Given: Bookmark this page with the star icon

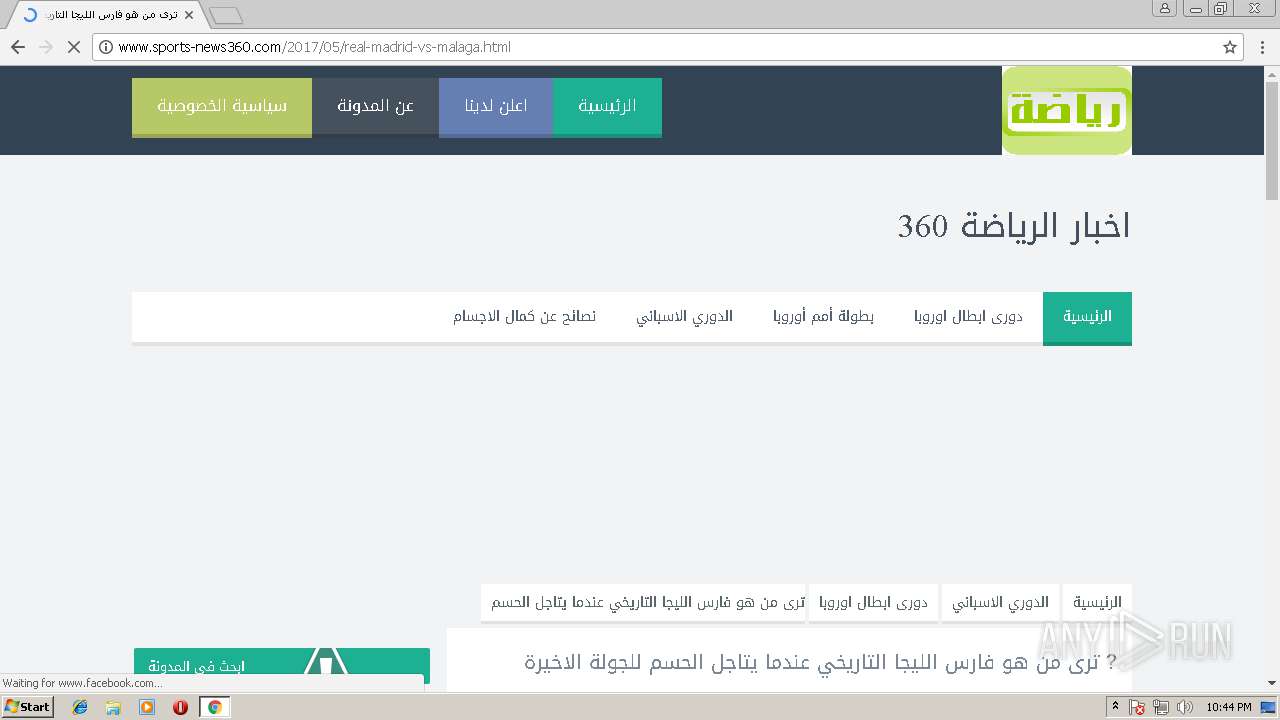Looking at the screenshot, I should pyautogui.click(x=1230, y=47).
